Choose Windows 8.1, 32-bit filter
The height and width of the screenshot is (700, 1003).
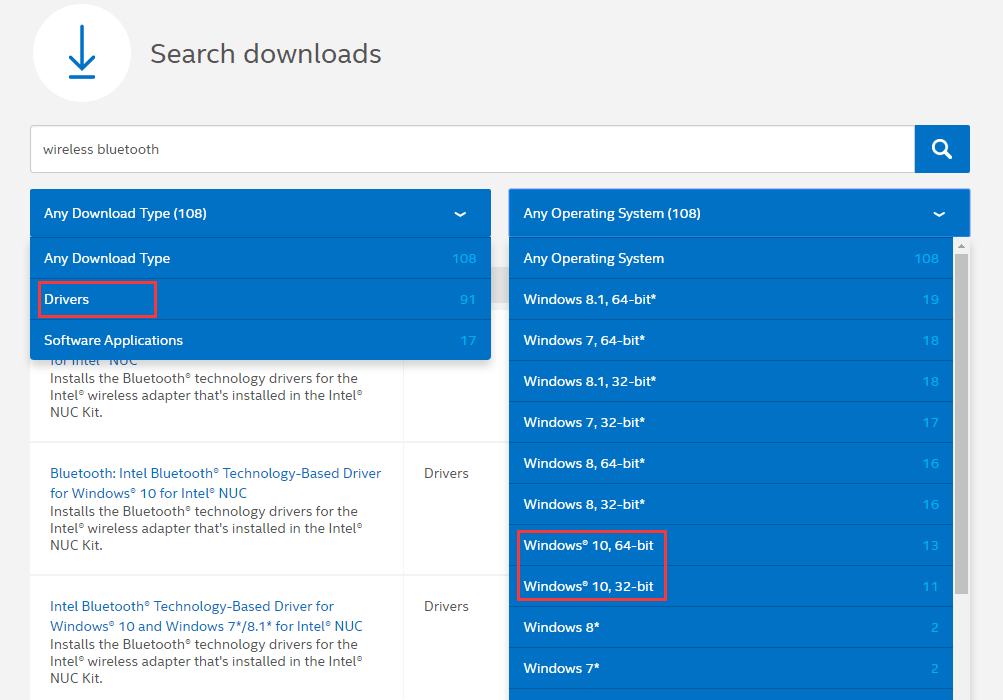coord(589,381)
